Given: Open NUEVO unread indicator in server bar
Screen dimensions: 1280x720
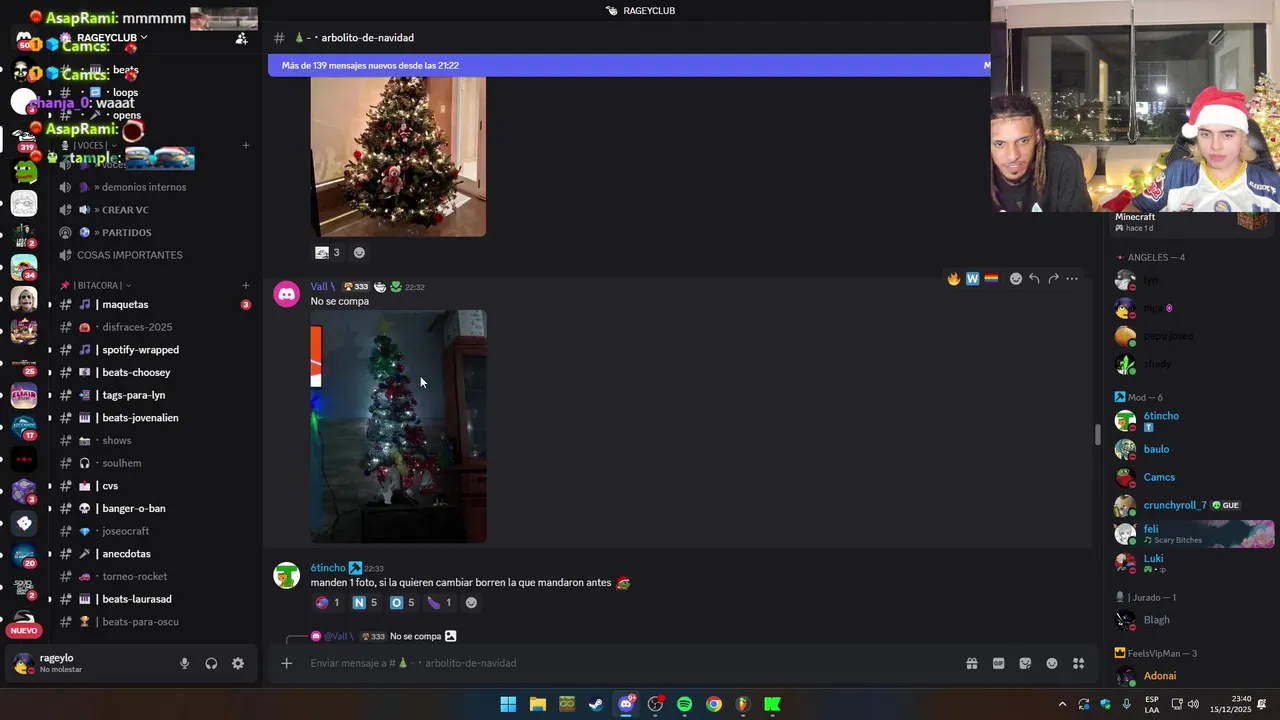Looking at the screenshot, I should pos(24,630).
